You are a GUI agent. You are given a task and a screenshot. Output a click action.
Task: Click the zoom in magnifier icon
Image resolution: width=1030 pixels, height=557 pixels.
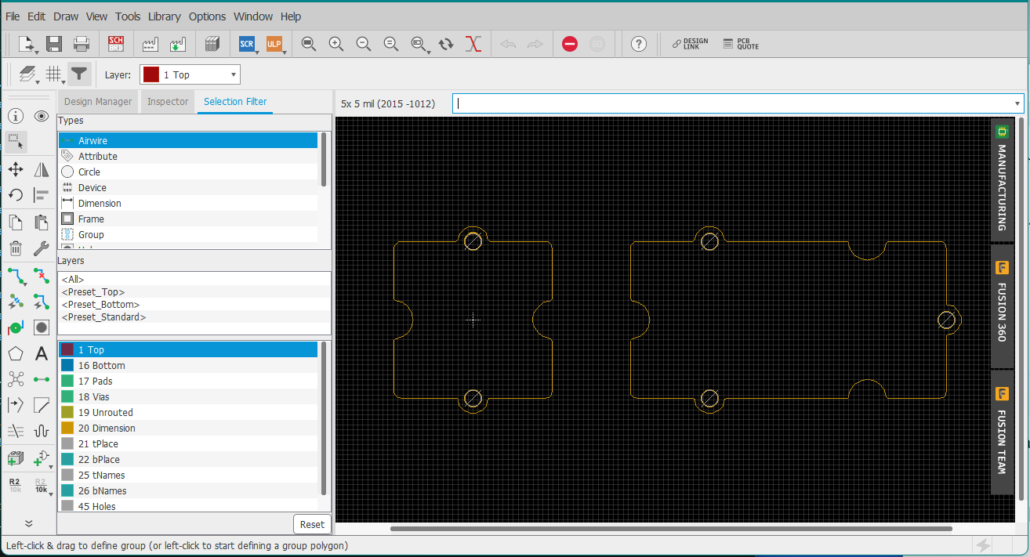tap(336, 44)
